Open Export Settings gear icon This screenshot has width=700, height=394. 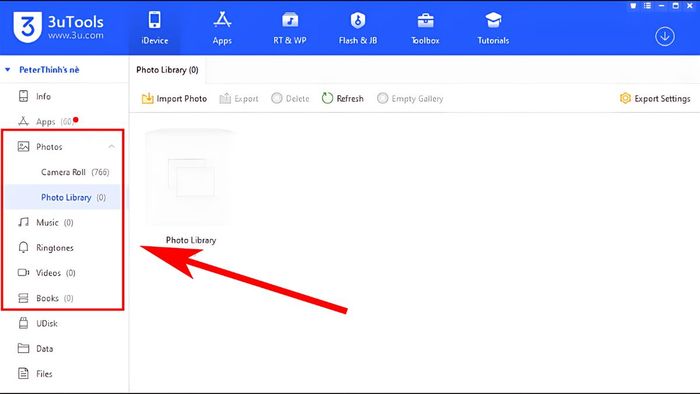[625, 98]
